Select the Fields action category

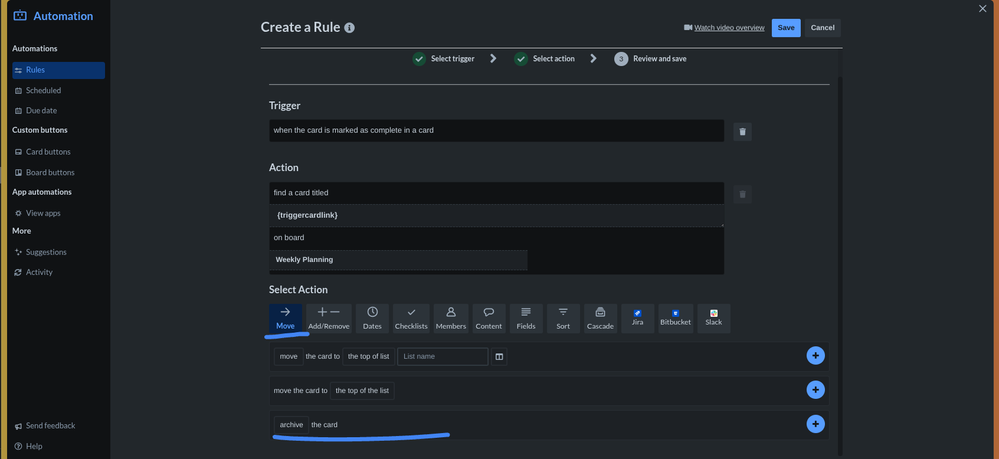coord(526,318)
